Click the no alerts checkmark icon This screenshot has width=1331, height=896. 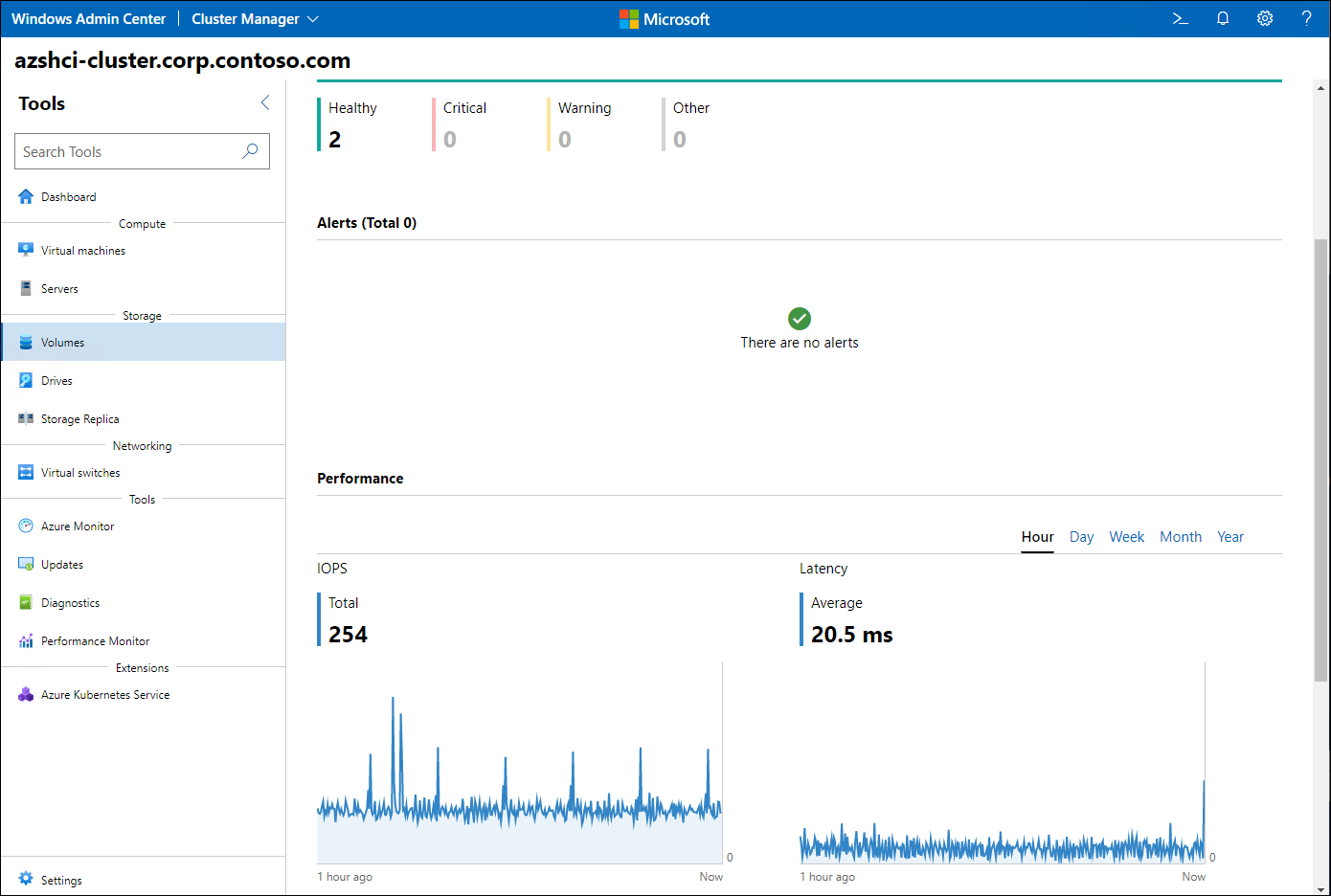[x=800, y=318]
